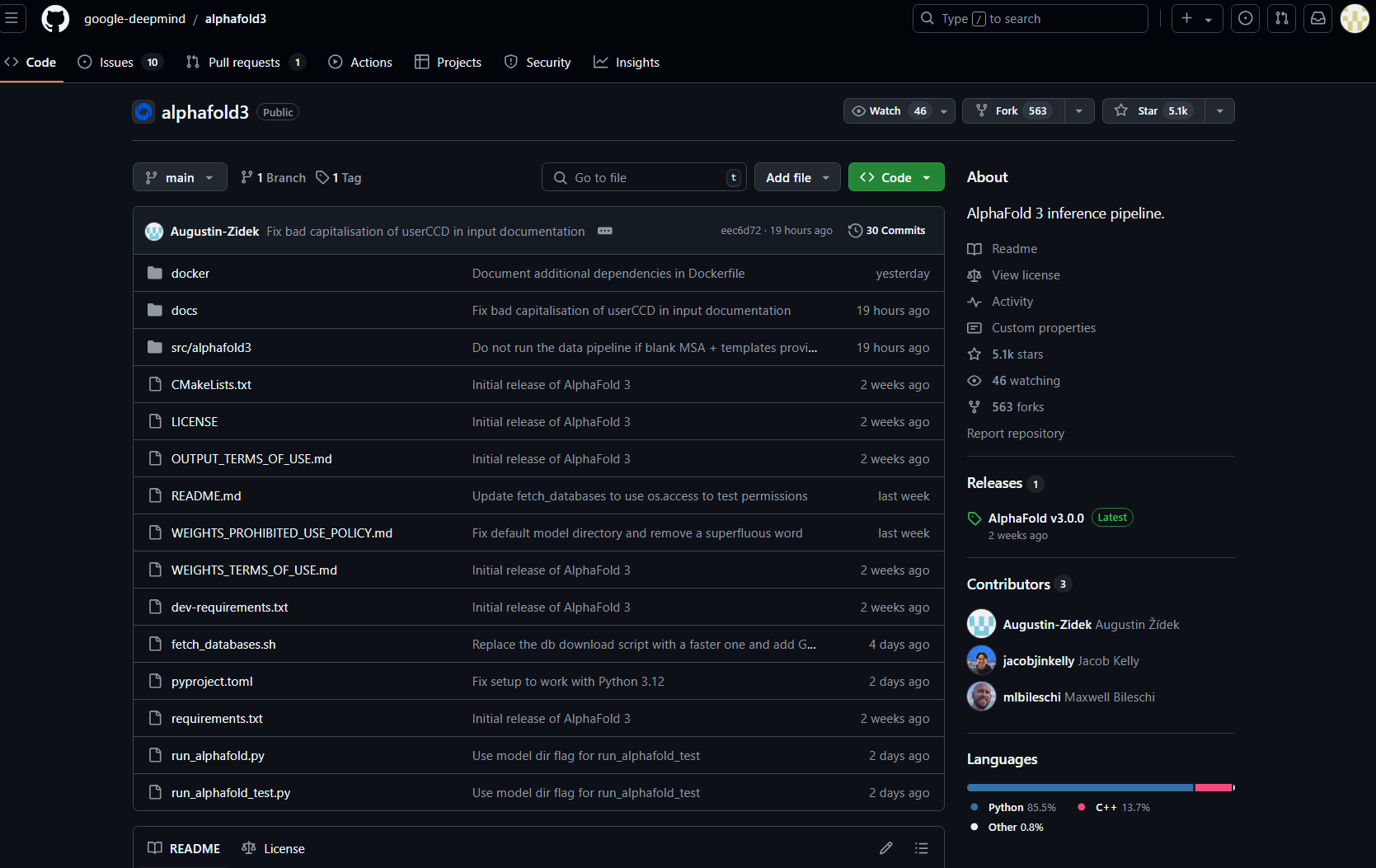Open the create new plus menu
1376x868 pixels.
(x=1197, y=18)
